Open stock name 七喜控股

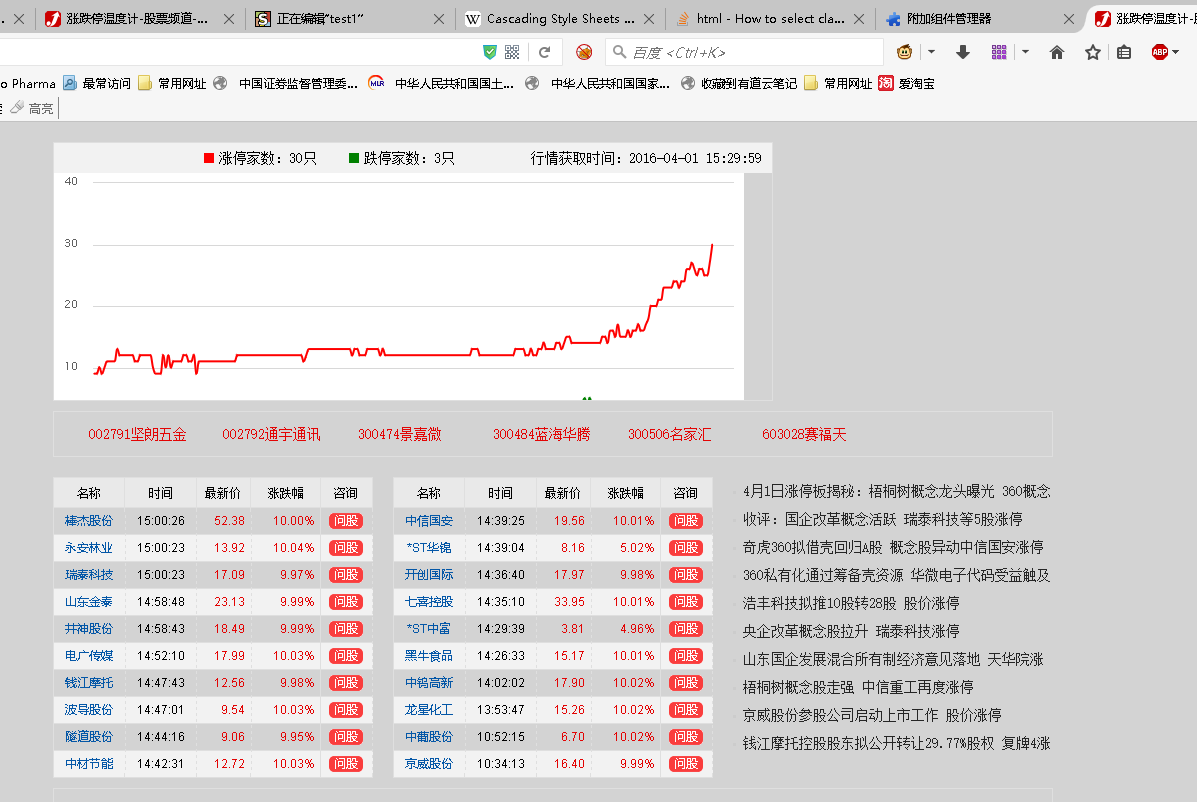429,601
